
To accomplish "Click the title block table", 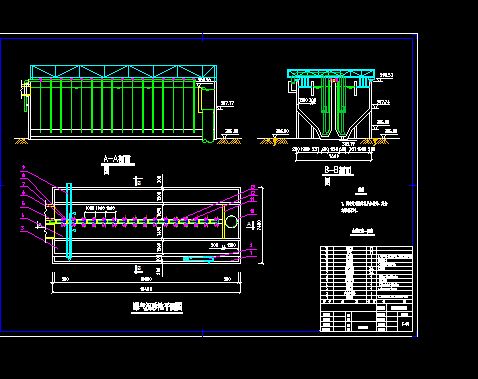I will [x=366, y=289].
